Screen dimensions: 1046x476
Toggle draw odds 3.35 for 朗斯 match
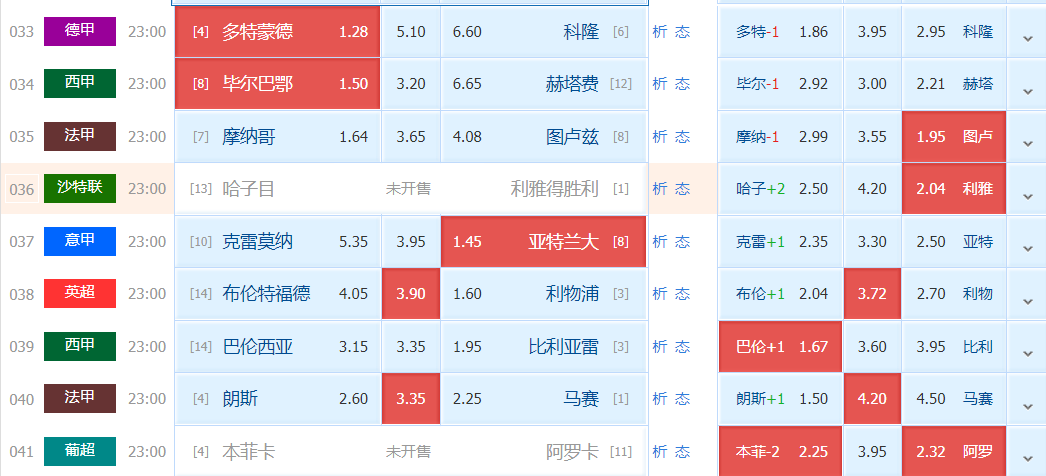tap(411, 399)
